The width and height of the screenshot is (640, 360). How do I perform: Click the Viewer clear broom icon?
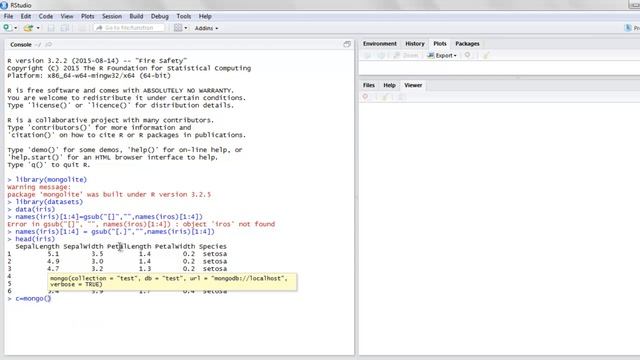click(384, 97)
